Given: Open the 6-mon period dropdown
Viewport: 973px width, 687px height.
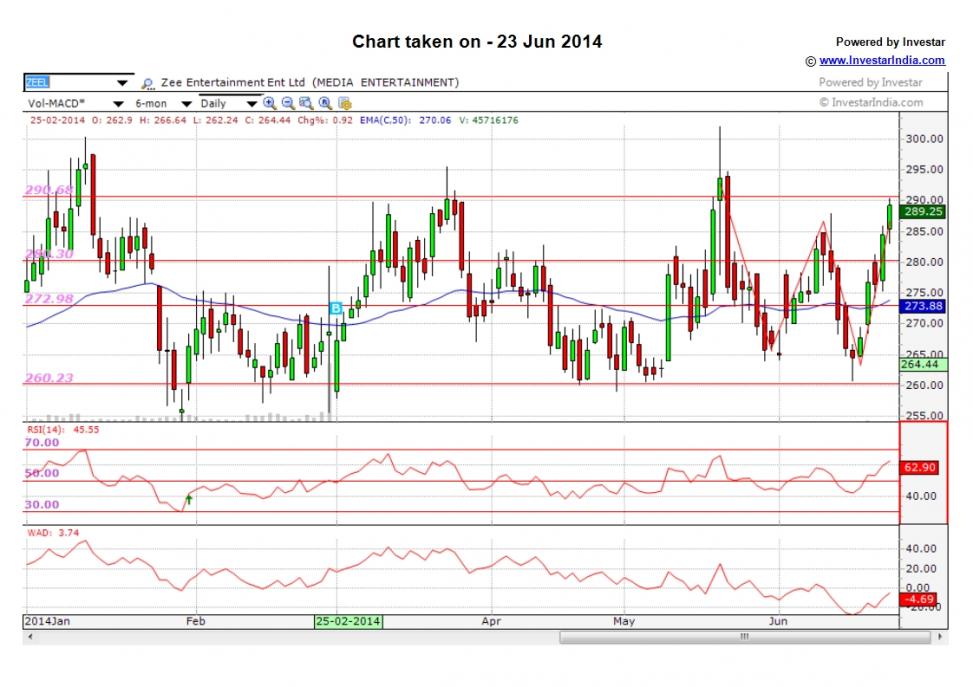Looking at the screenshot, I should (x=186, y=104).
